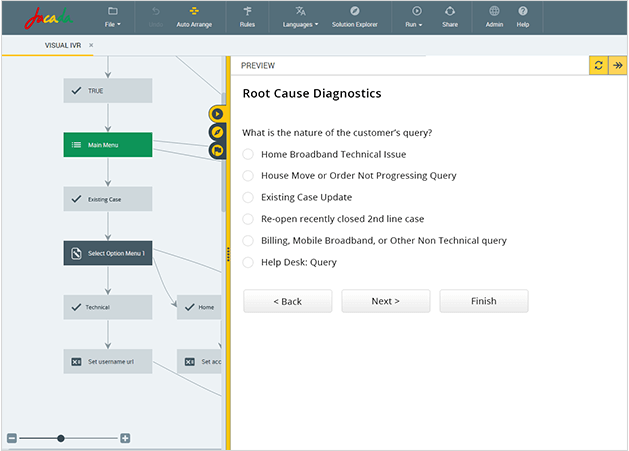Click the checkmark icon on Existing Case node

click(x=76, y=199)
